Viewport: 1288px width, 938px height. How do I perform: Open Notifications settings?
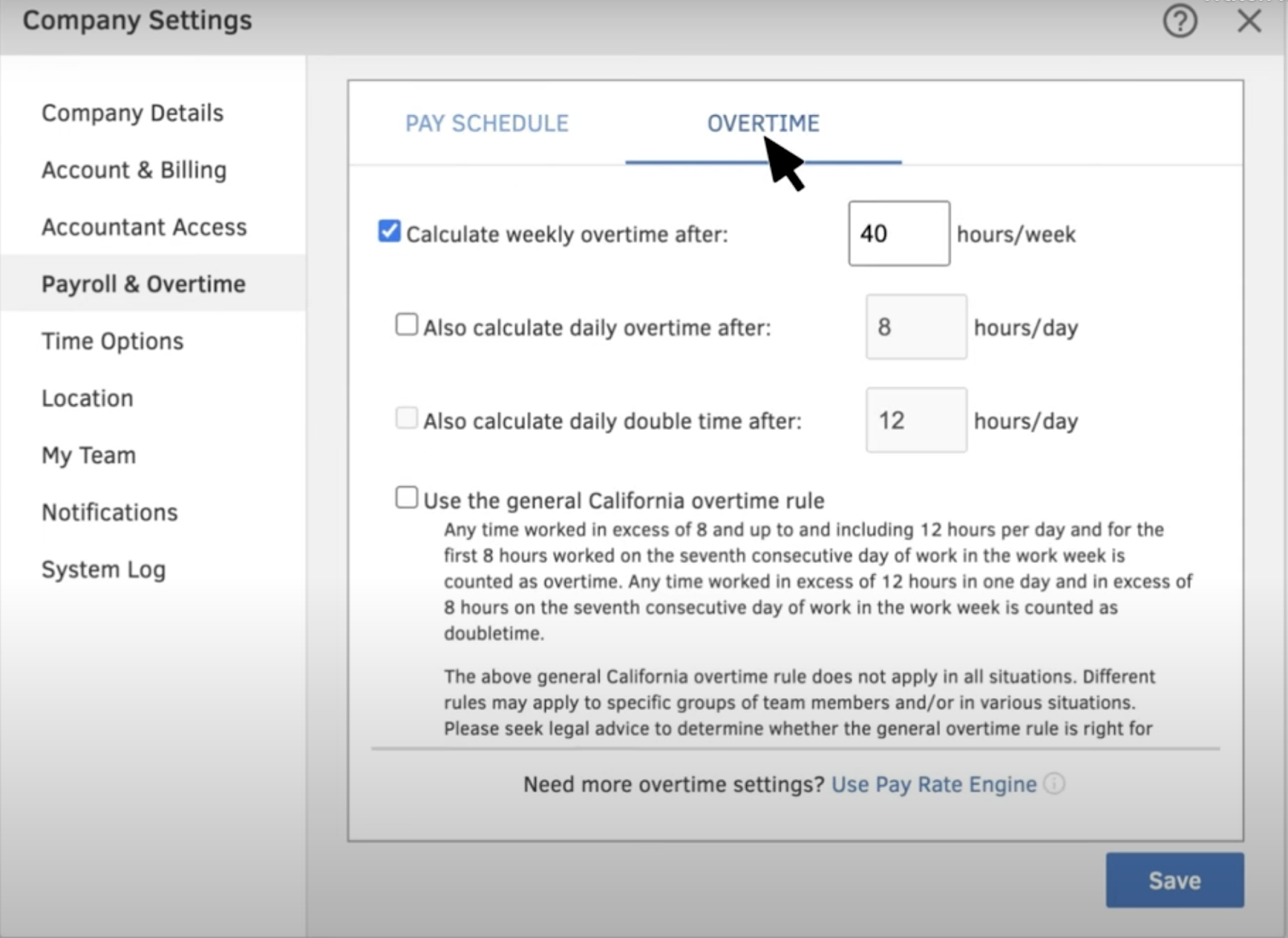click(109, 512)
